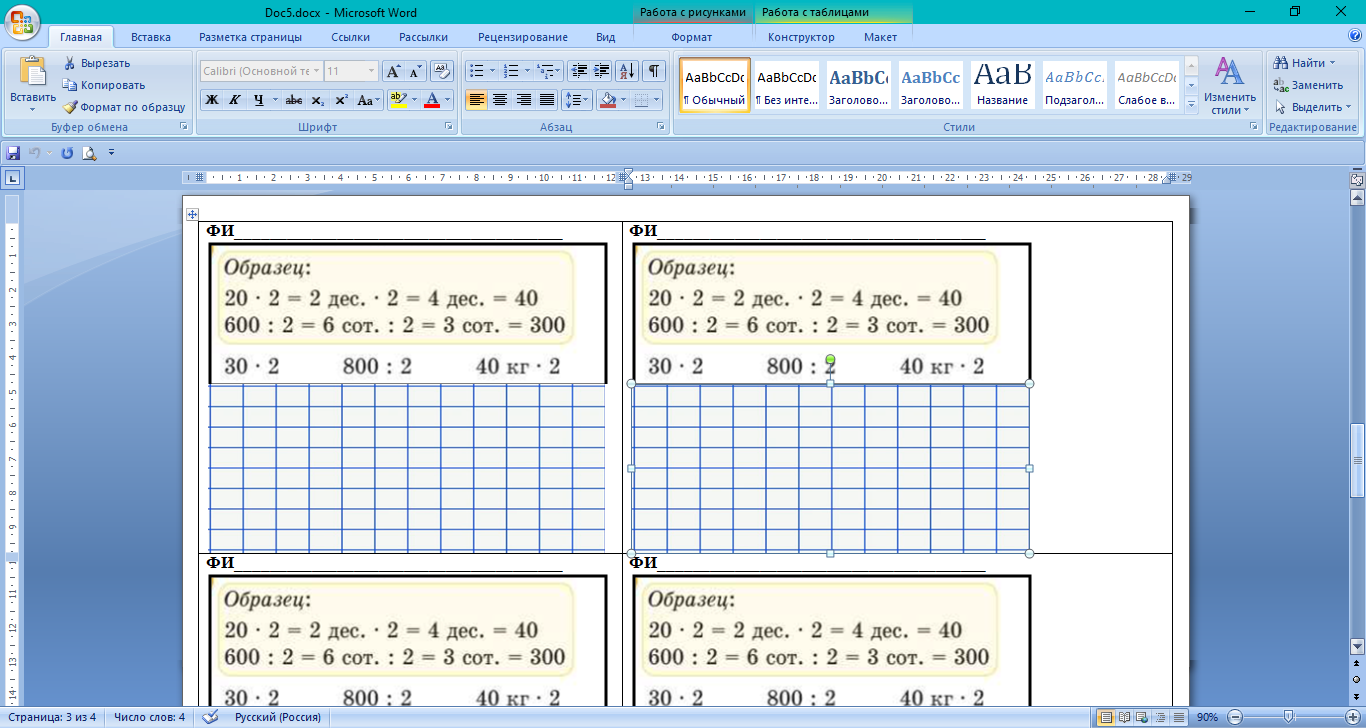The image size is (1366, 728).
Task: Click the table move handle
Action: 192,214
